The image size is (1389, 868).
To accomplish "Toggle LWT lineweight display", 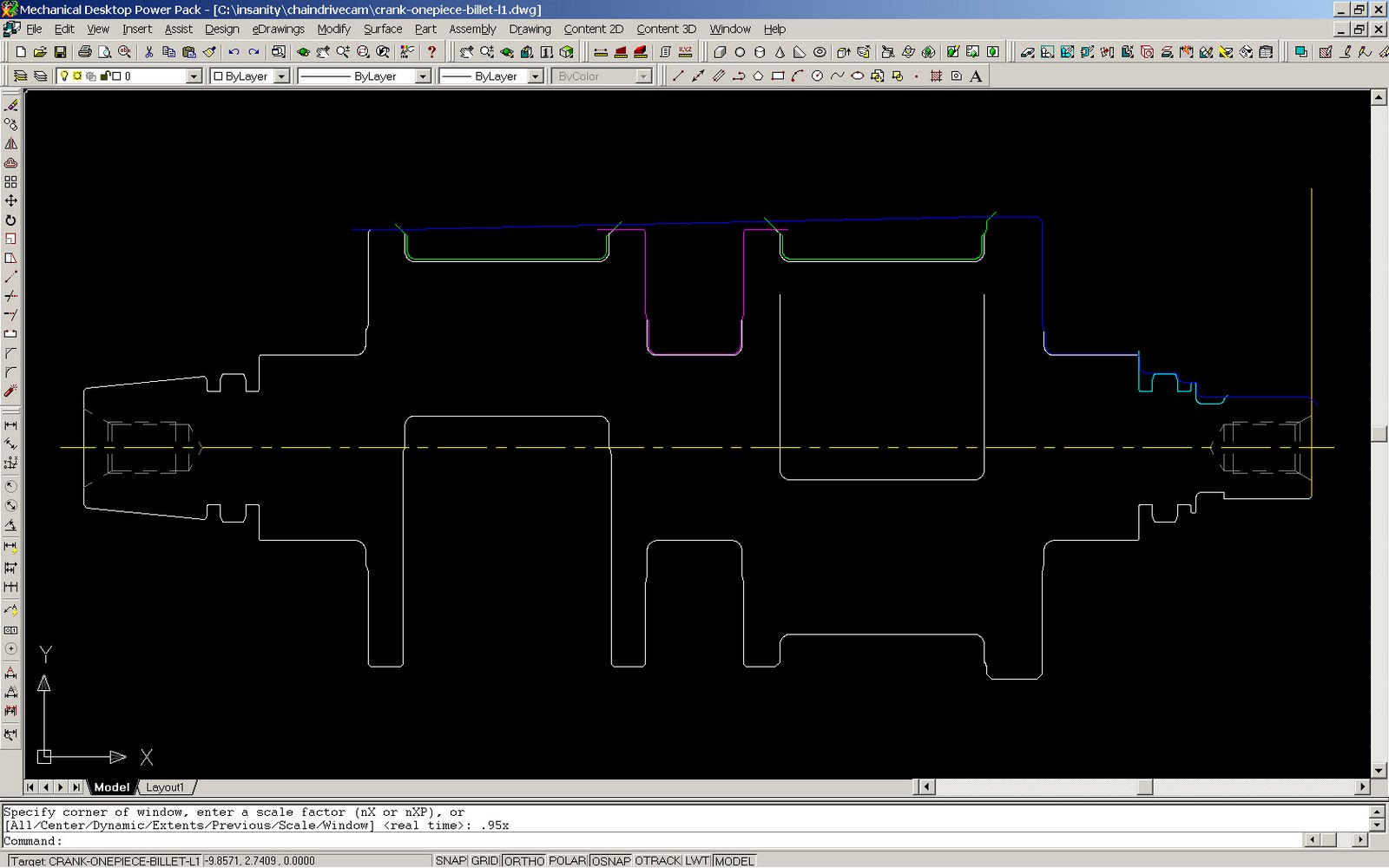I will tap(697, 861).
